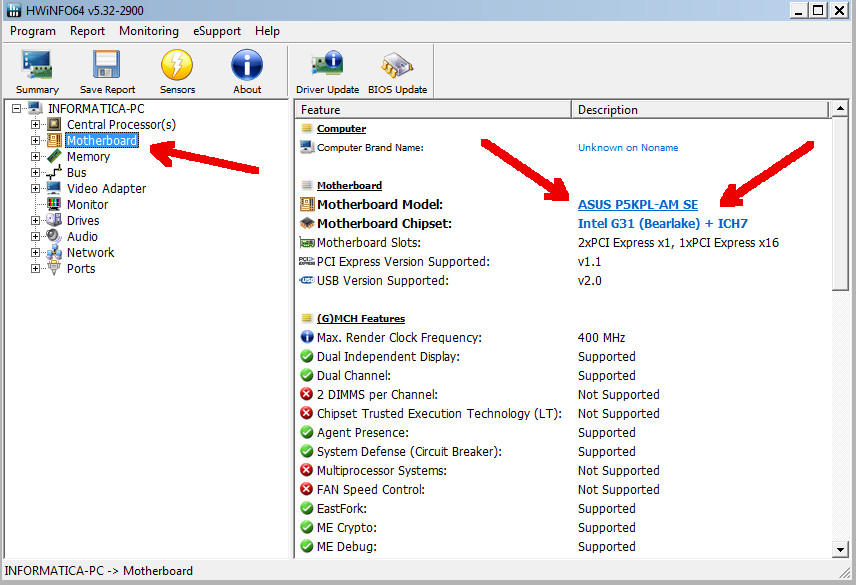Expand the Central Processor(s) node
The height and width of the screenshot is (585, 856).
point(35,124)
